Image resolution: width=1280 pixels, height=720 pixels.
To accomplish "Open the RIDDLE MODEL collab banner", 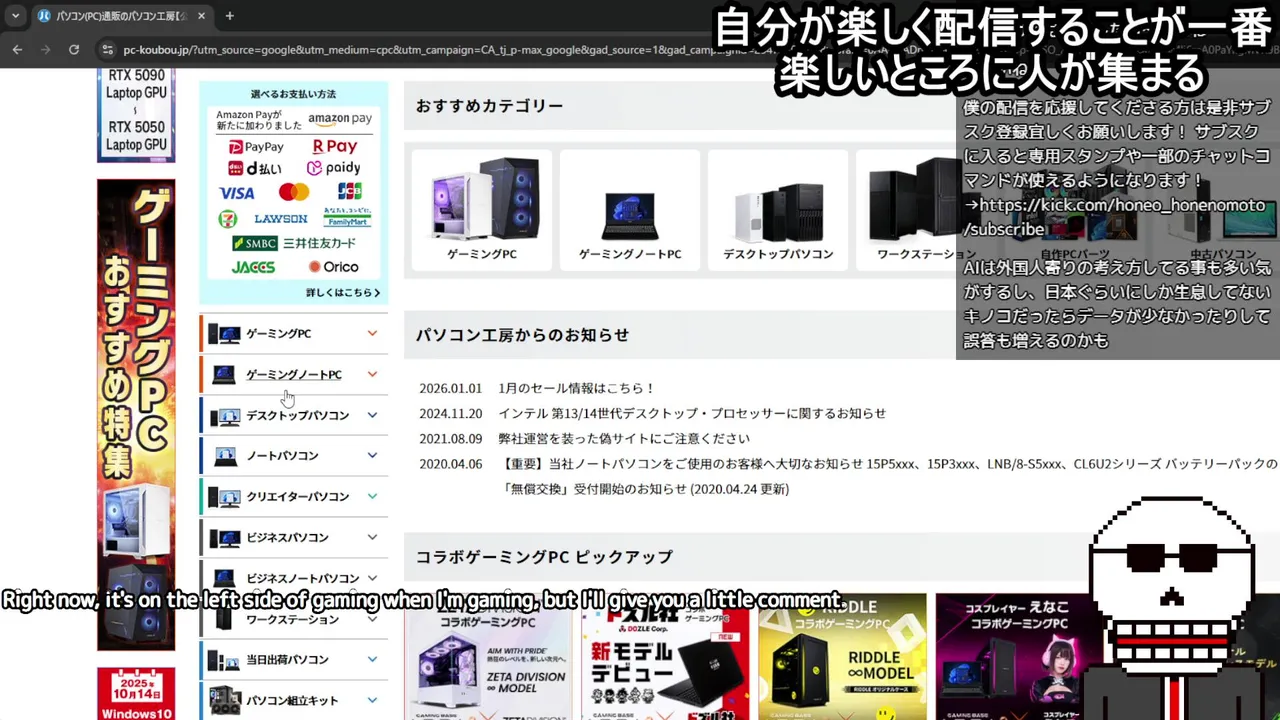I will tap(842, 657).
